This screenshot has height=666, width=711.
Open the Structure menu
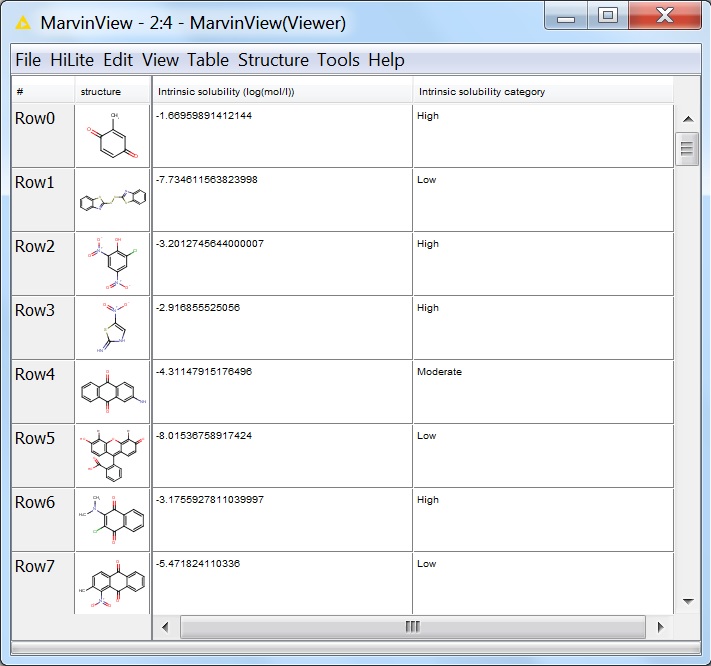click(x=274, y=60)
